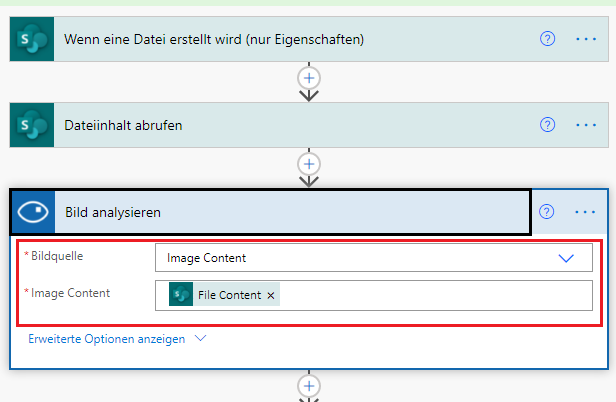Open help for Bild analysieren action
616x402 pixels.
pos(546,212)
